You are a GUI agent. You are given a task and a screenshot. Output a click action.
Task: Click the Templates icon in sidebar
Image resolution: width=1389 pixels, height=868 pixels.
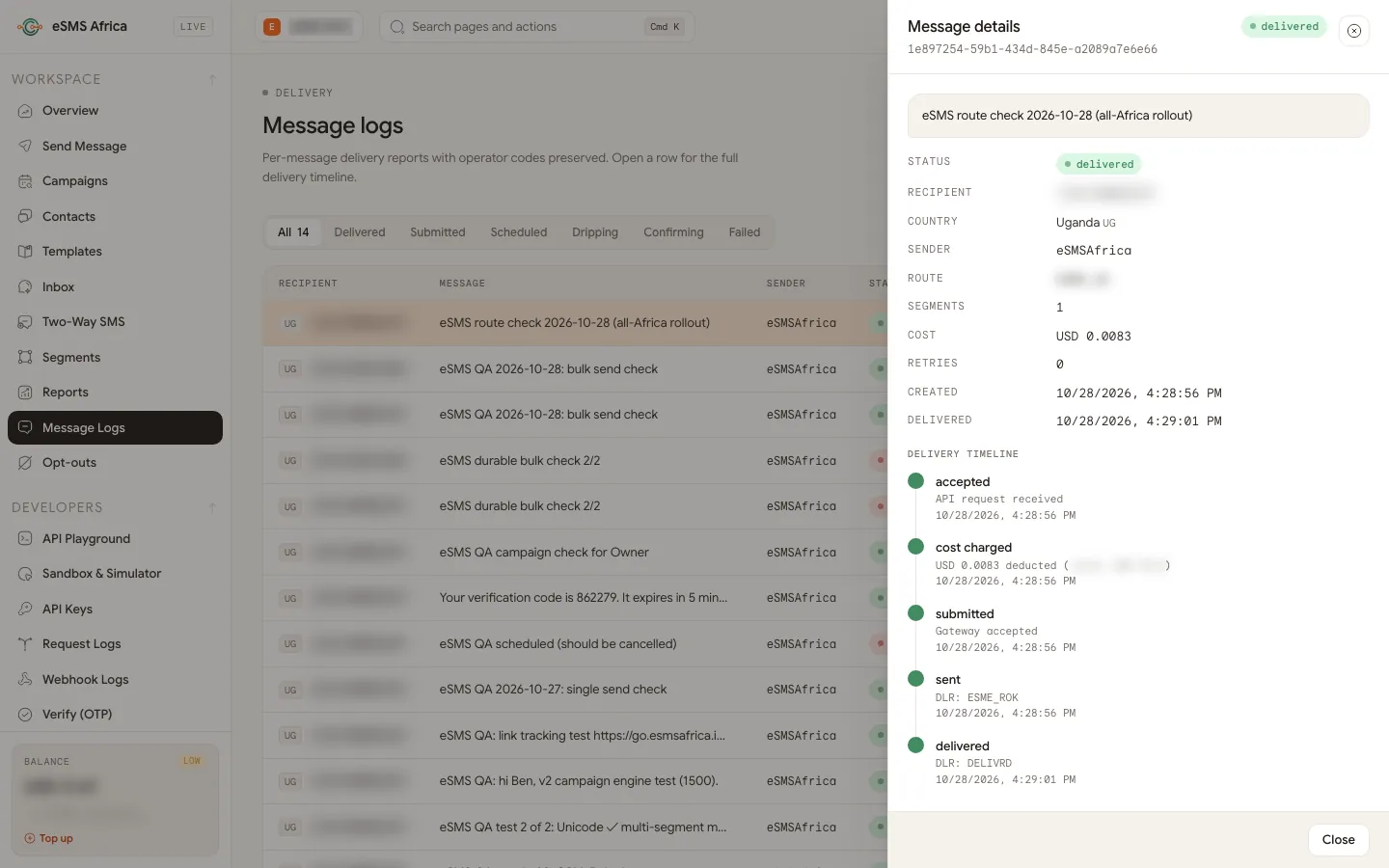tap(25, 252)
